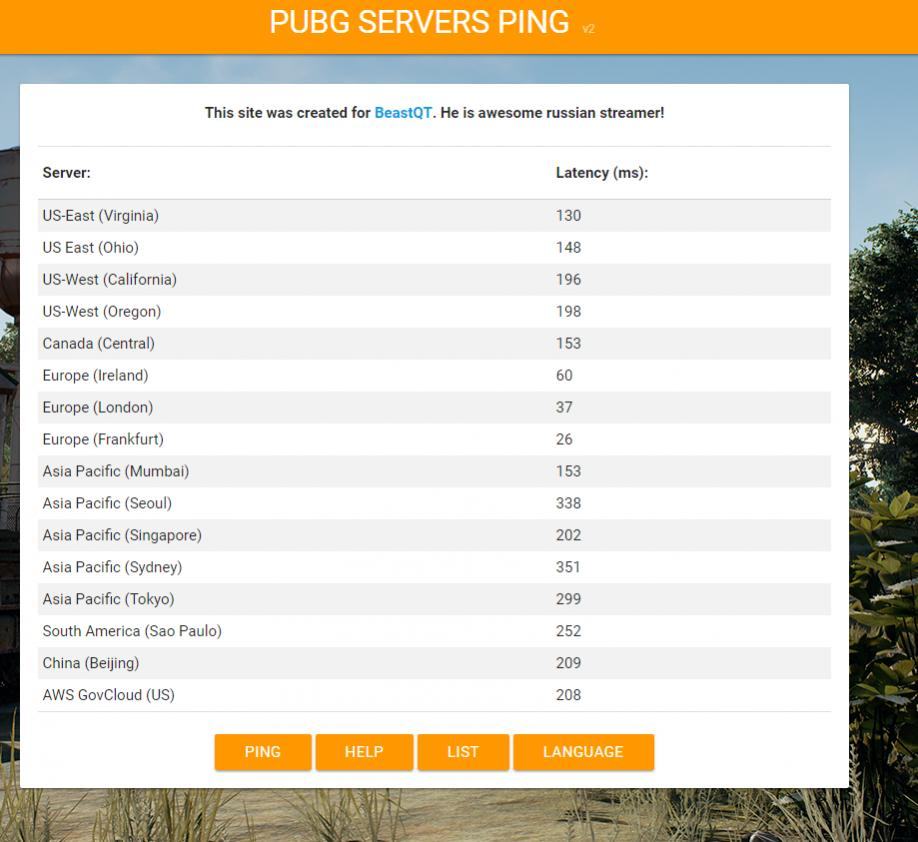This screenshot has width=918, height=842.
Task: Select Asia Pacific (Tokyo) server name
Action: point(108,599)
